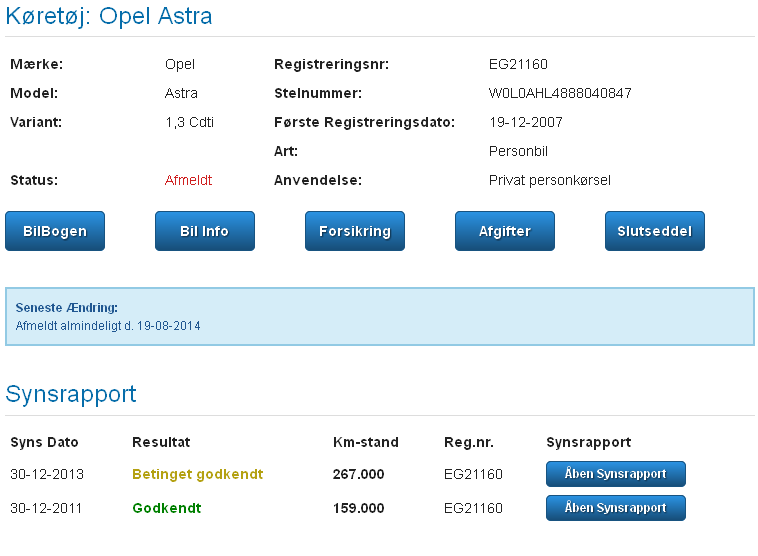Show the Afgifter information

504,231
